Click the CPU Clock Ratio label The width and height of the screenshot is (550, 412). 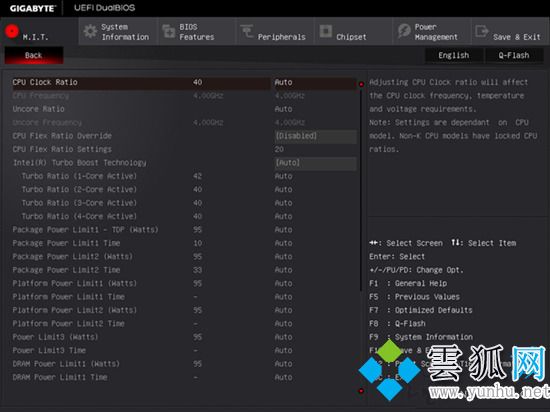click(x=45, y=82)
